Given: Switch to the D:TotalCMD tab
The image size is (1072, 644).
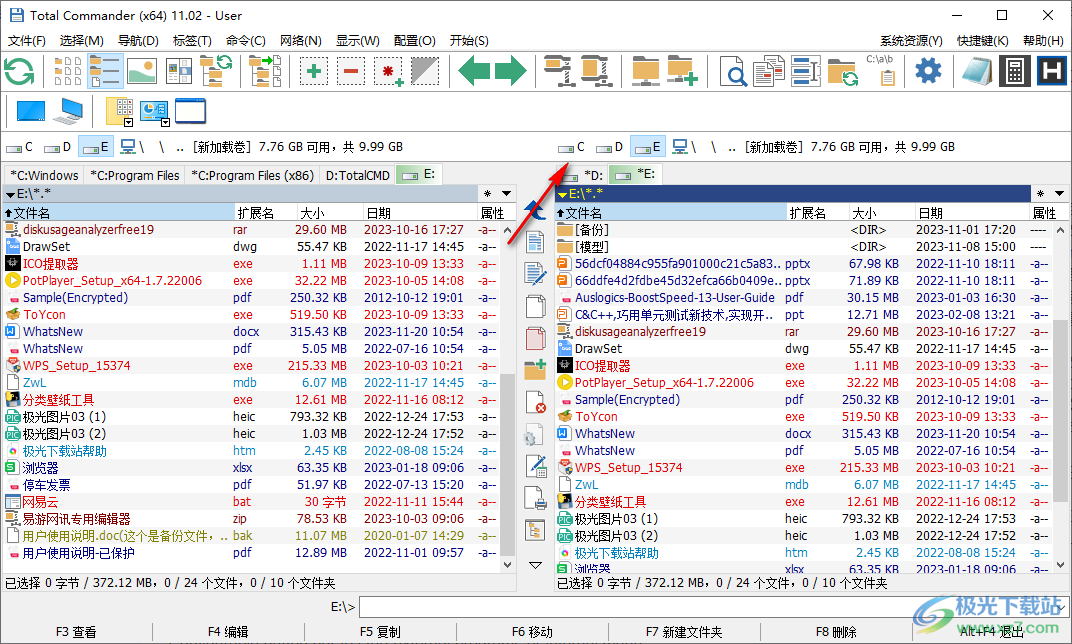Looking at the screenshot, I should tap(358, 175).
